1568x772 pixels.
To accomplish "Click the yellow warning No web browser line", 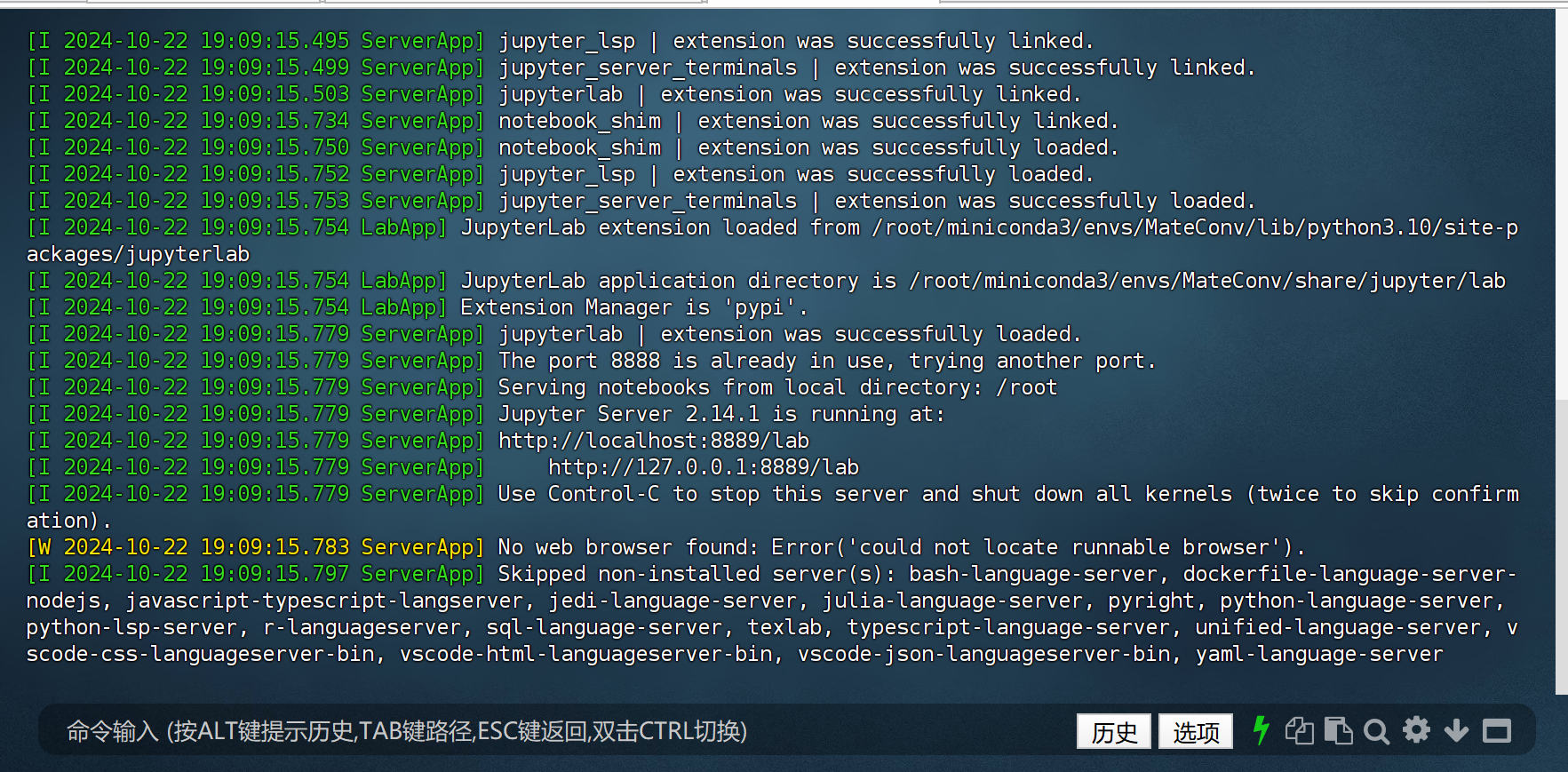I will [666, 547].
